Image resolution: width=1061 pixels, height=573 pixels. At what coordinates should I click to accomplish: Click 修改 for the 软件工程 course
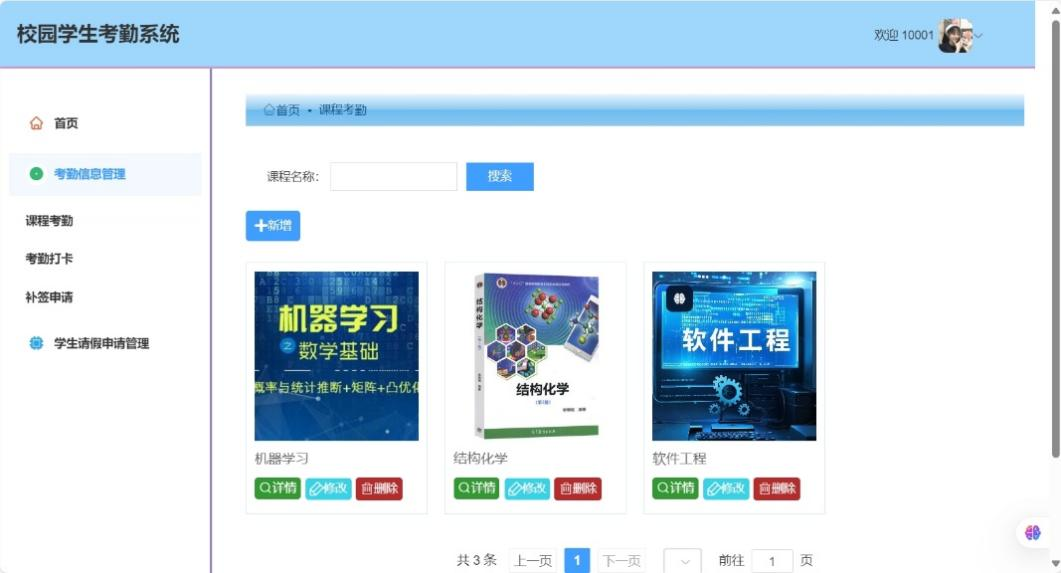coord(726,488)
